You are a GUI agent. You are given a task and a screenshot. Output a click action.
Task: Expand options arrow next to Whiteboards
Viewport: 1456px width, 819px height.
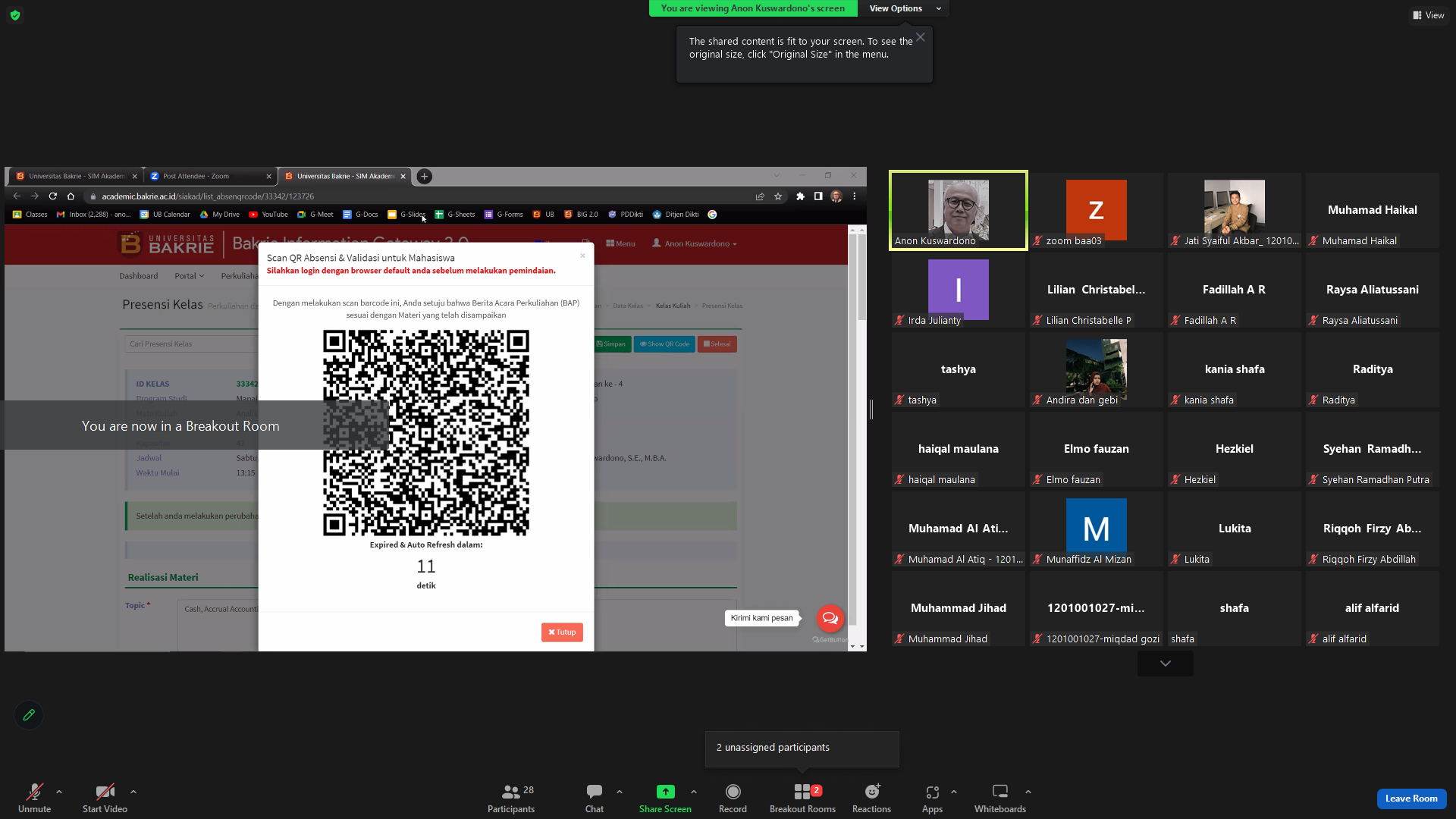(1028, 792)
